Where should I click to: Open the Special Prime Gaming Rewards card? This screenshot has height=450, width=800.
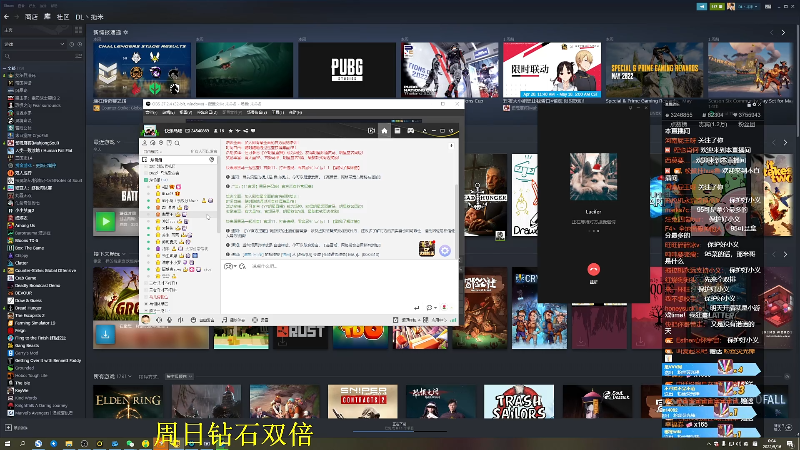[655, 70]
